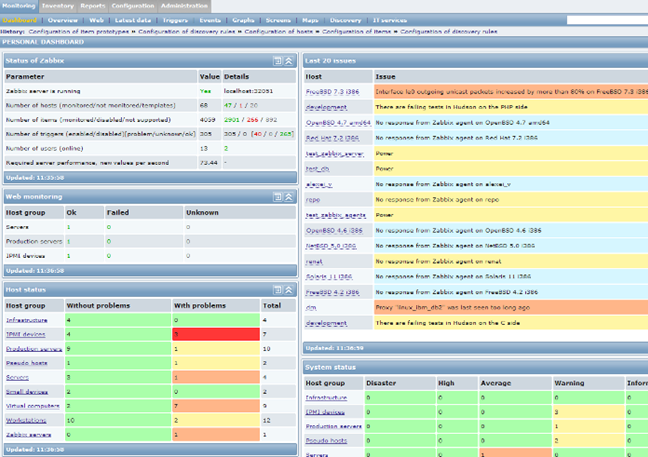Open host Red Hat 7.2 i386 link
Screen dimensions: 648x457
(332, 138)
